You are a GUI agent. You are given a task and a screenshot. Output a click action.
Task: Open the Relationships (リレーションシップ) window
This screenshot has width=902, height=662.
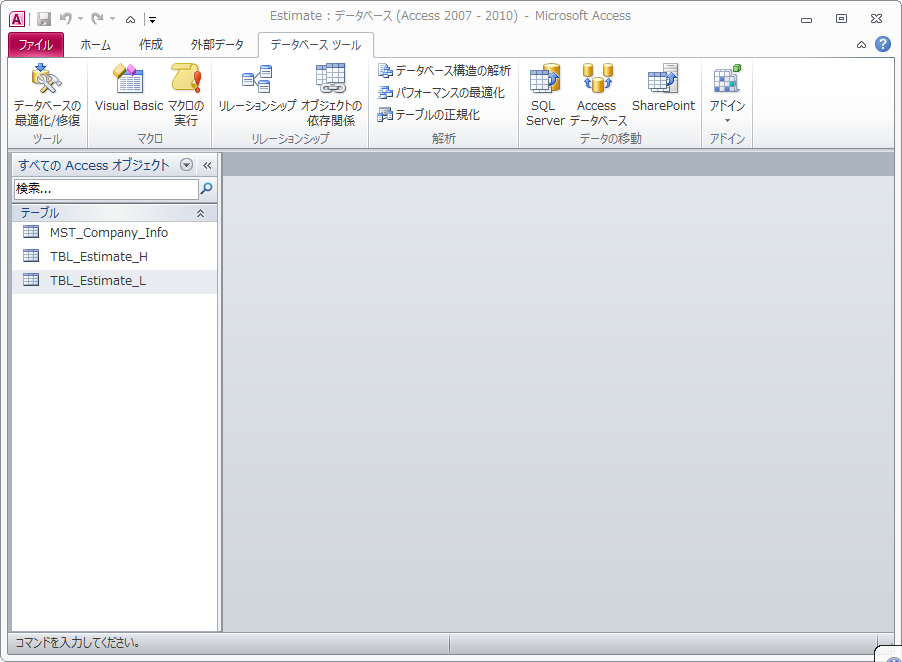click(x=257, y=89)
